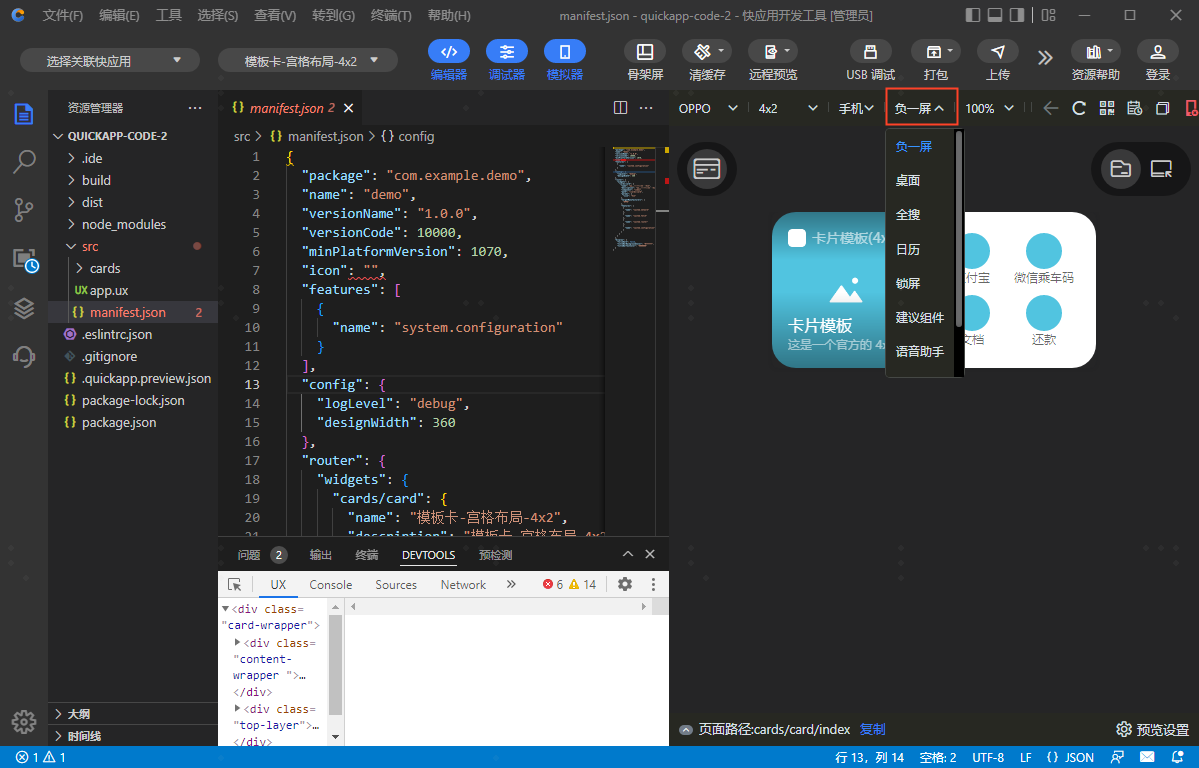Open the 100% zoom dropdown
The image size is (1199, 768).
click(989, 108)
